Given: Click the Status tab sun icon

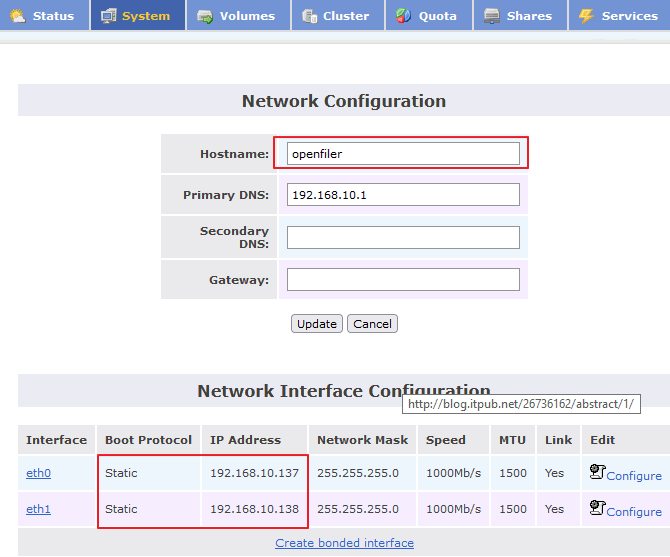Looking at the screenshot, I should pos(18,16).
